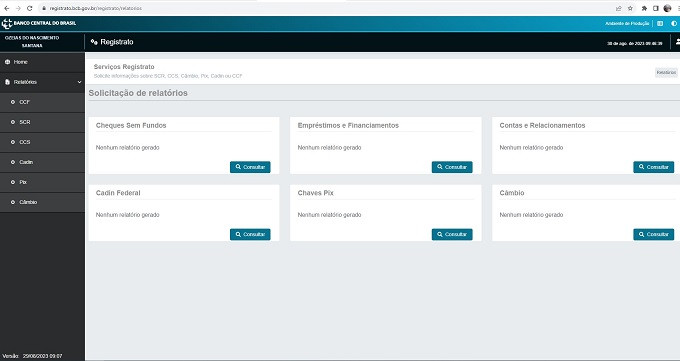Click the Relatórios breadcrumb badge
The image size is (680, 361).
[x=666, y=72]
